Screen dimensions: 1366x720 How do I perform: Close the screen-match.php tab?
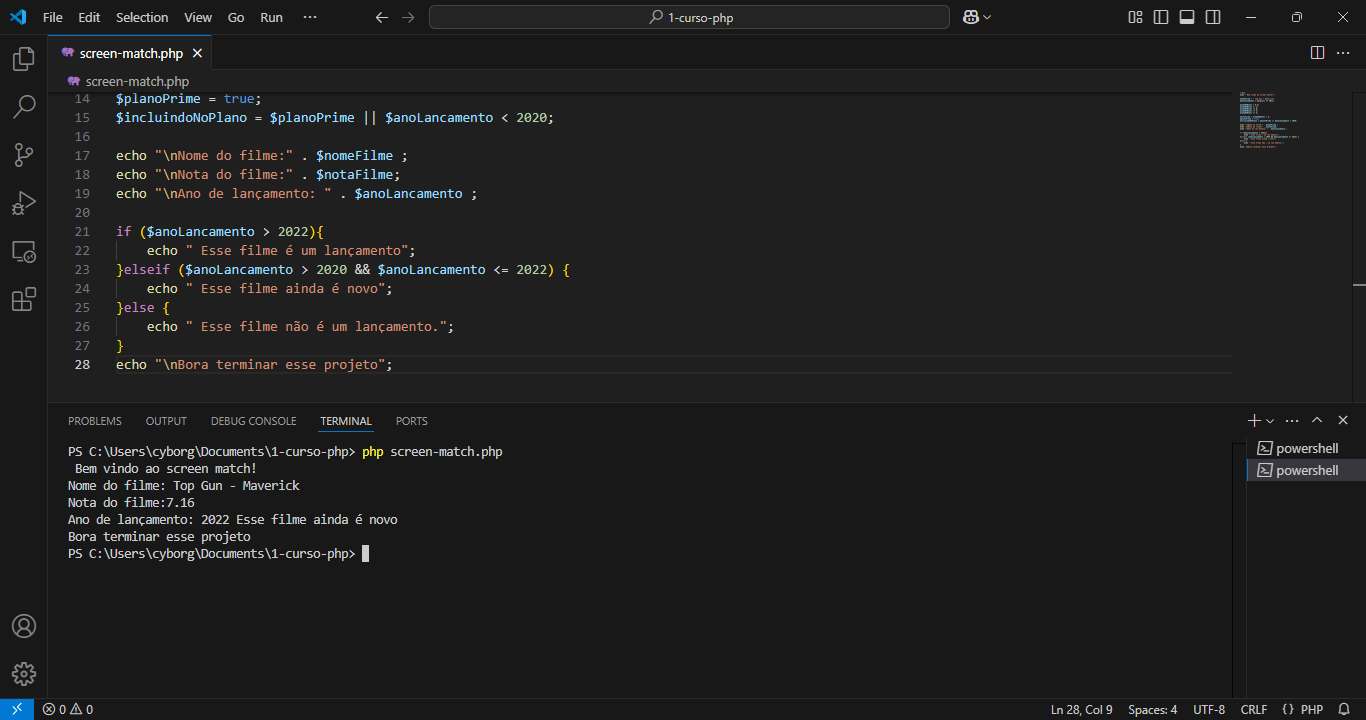coord(197,53)
